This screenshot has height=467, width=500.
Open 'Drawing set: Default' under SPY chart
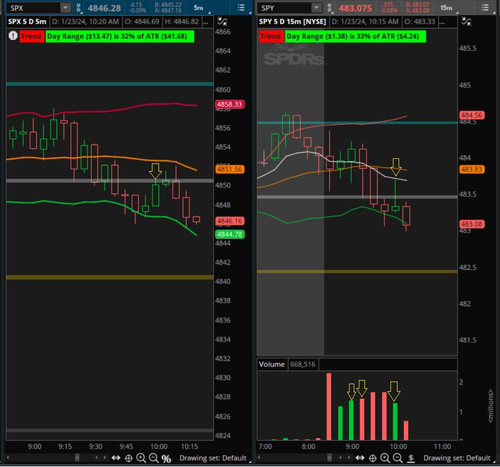coord(457,458)
